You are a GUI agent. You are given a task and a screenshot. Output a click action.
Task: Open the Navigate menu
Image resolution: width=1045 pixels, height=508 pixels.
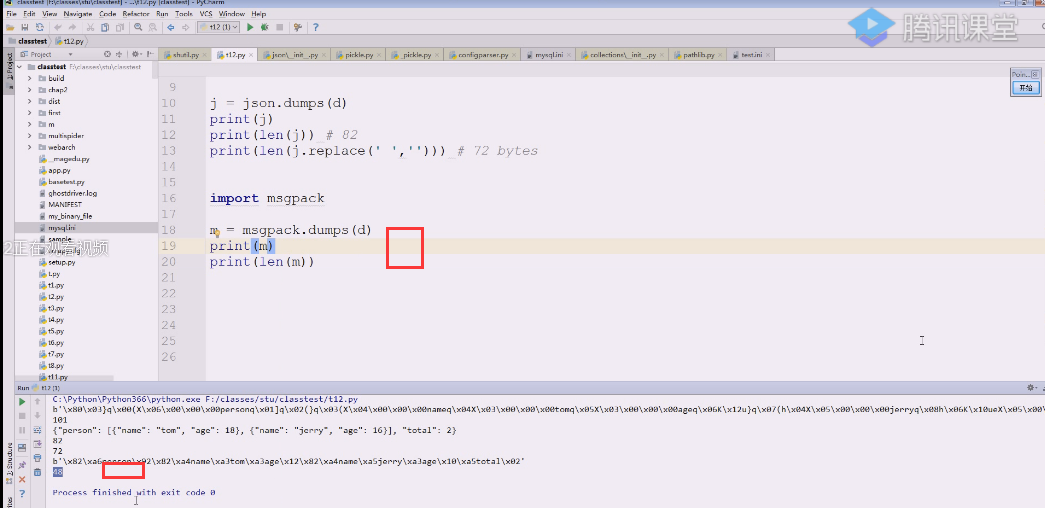pyautogui.click(x=79, y=13)
